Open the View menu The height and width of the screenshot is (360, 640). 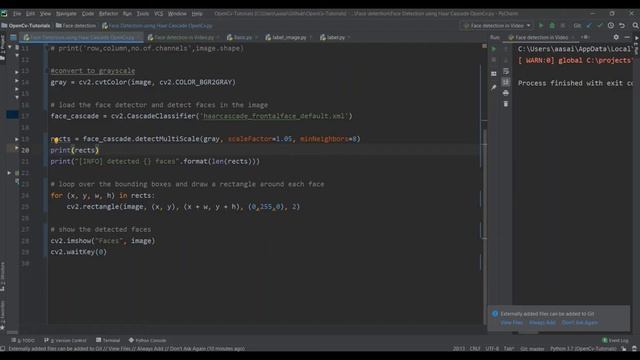coord(45,13)
